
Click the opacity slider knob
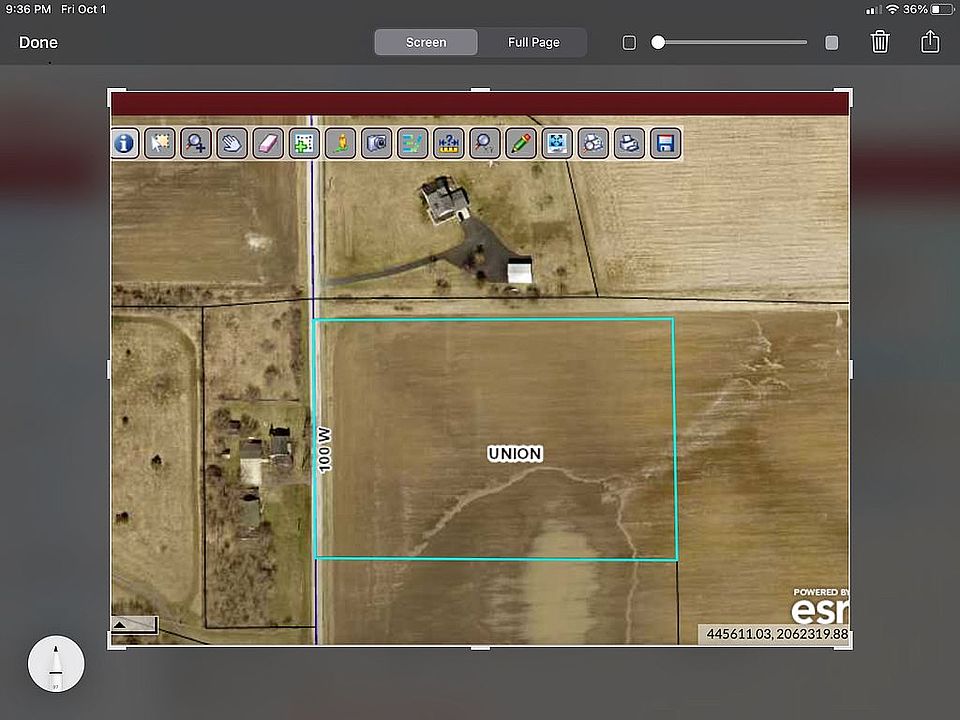(x=658, y=42)
